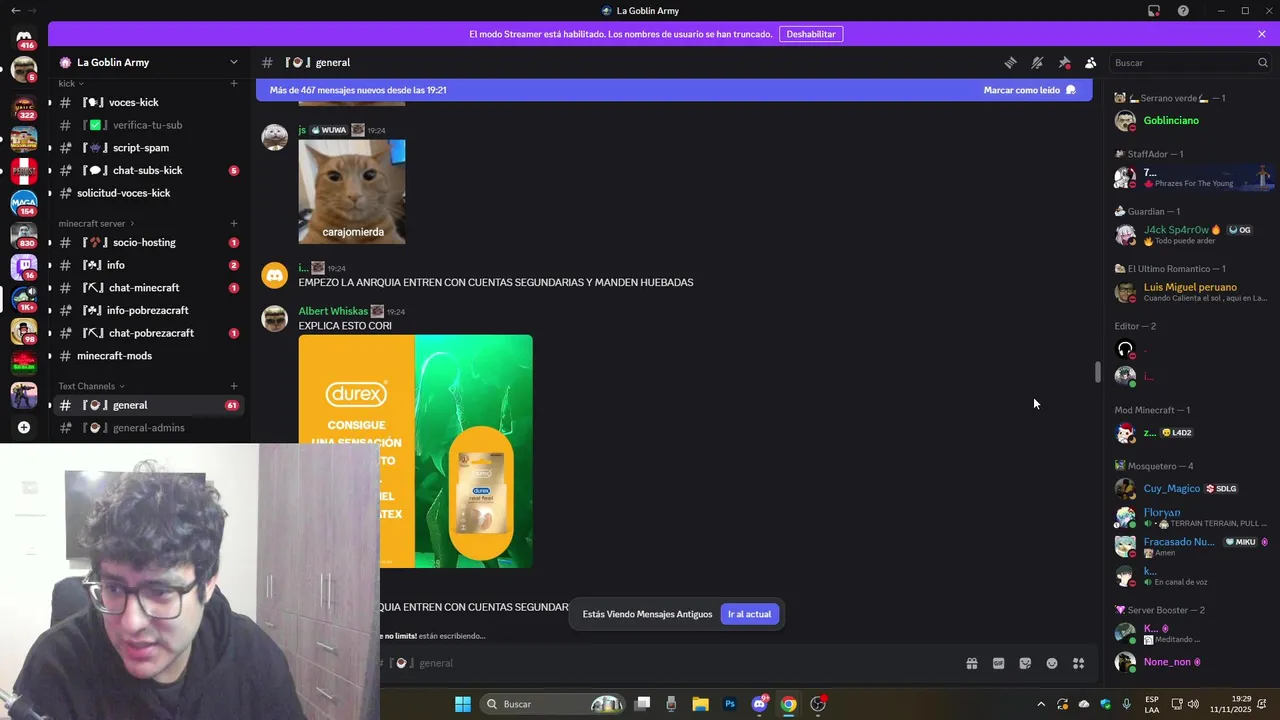1280x720 pixels.
Task: Open info-pobrezacraft channel
Action: [x=146, y=310]
